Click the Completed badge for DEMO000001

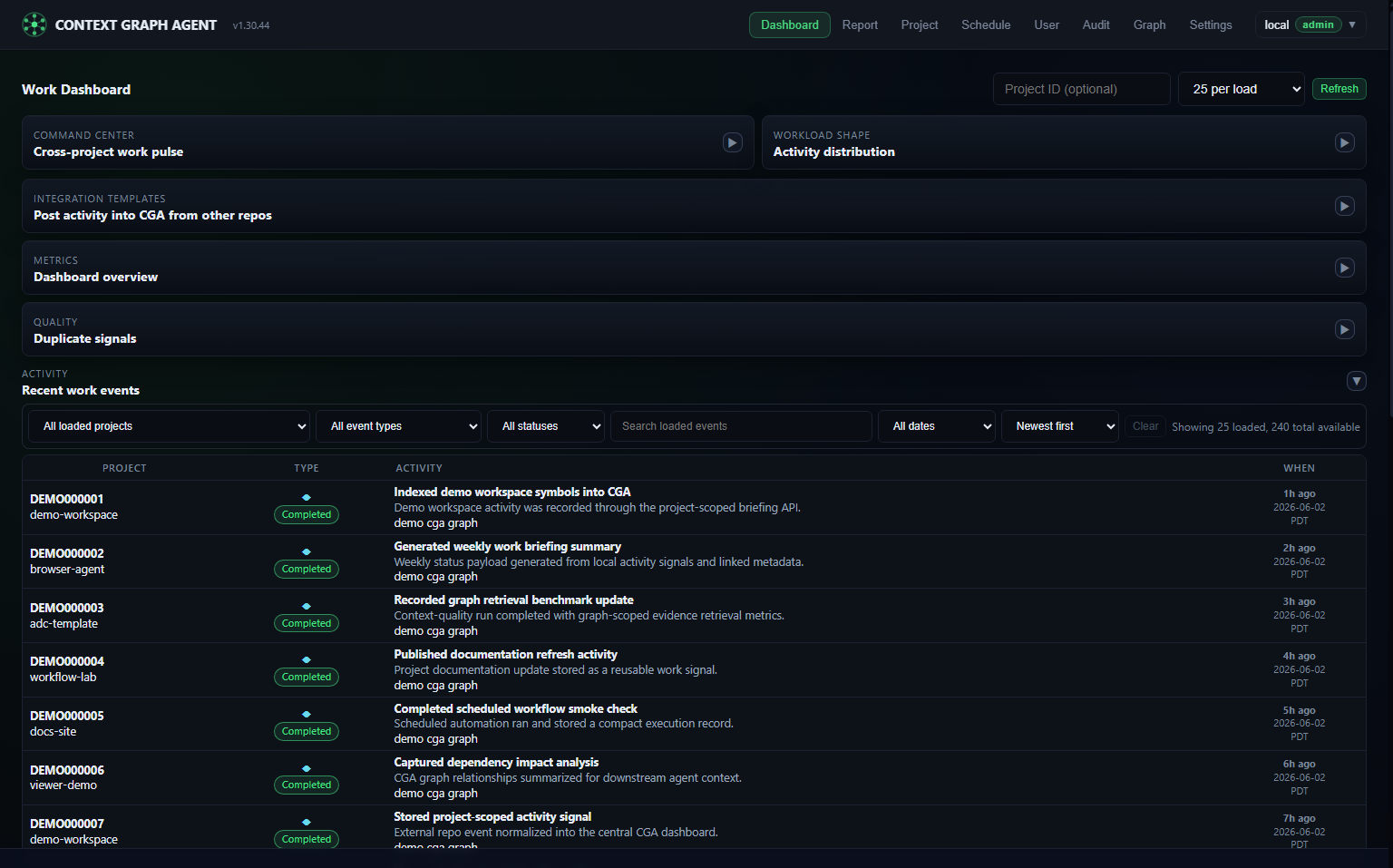coord(307,514)
